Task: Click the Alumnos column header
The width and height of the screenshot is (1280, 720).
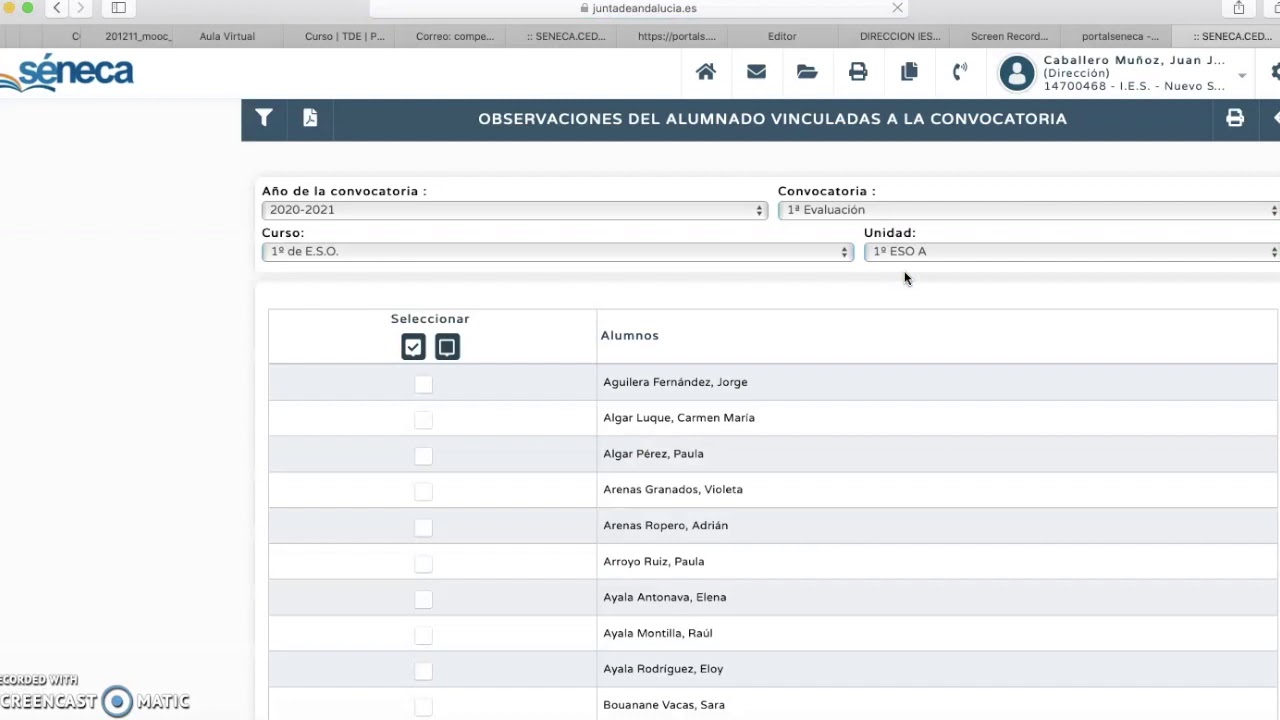Action: pos(630,336)
